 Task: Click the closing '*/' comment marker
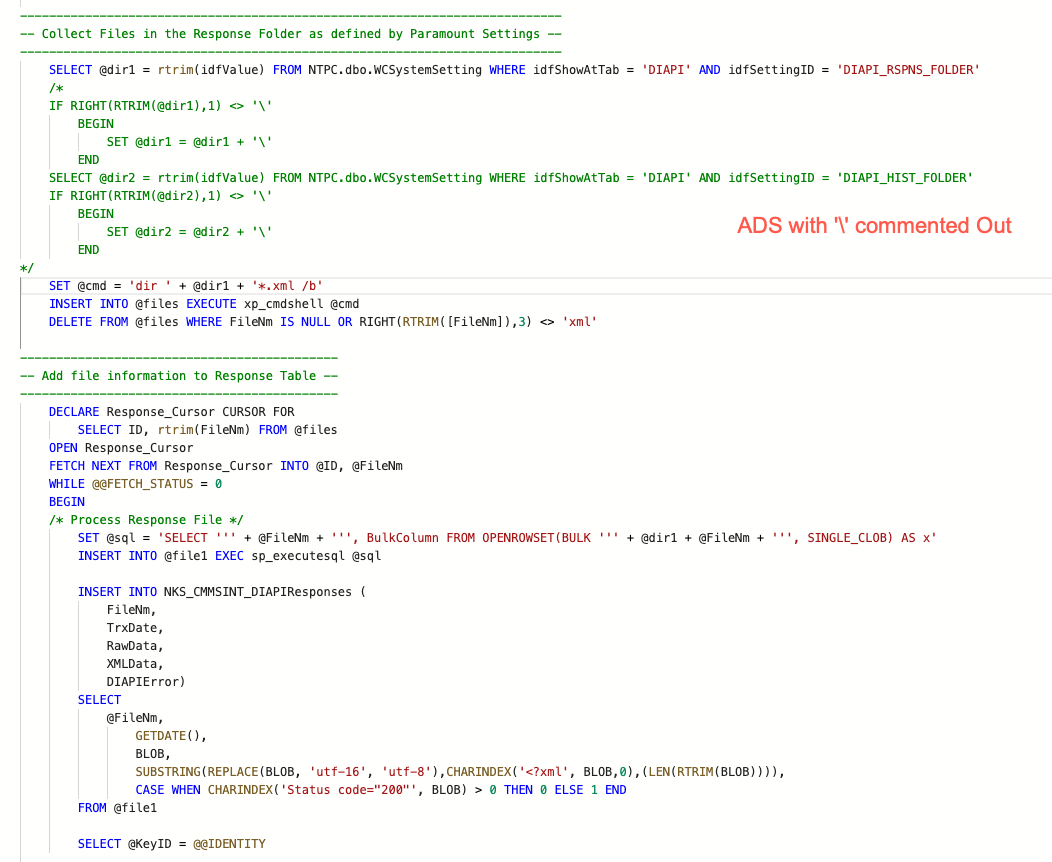(x=27, y=268)
